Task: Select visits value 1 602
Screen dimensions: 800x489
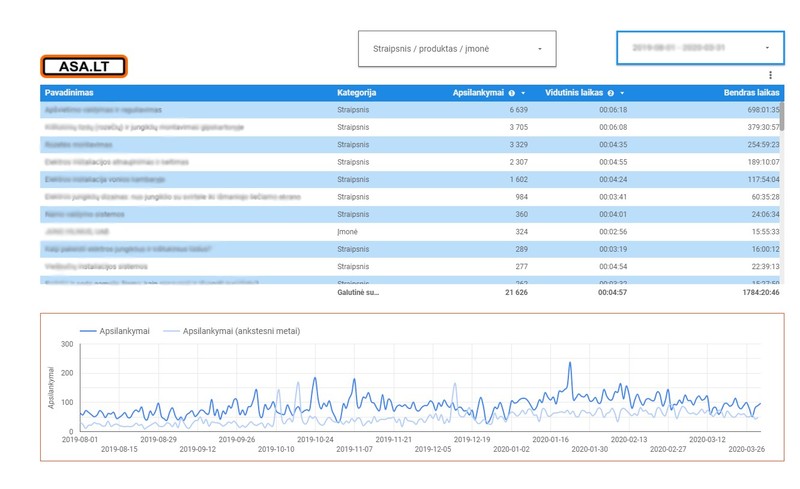Action: [518, 179]
